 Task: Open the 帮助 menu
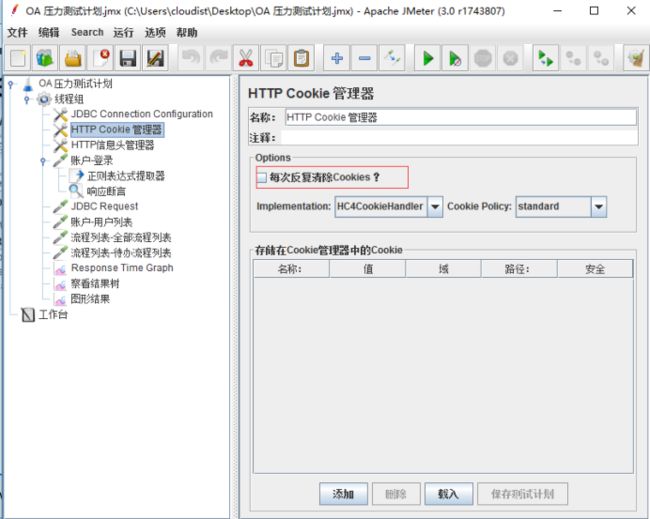point(187,32)
